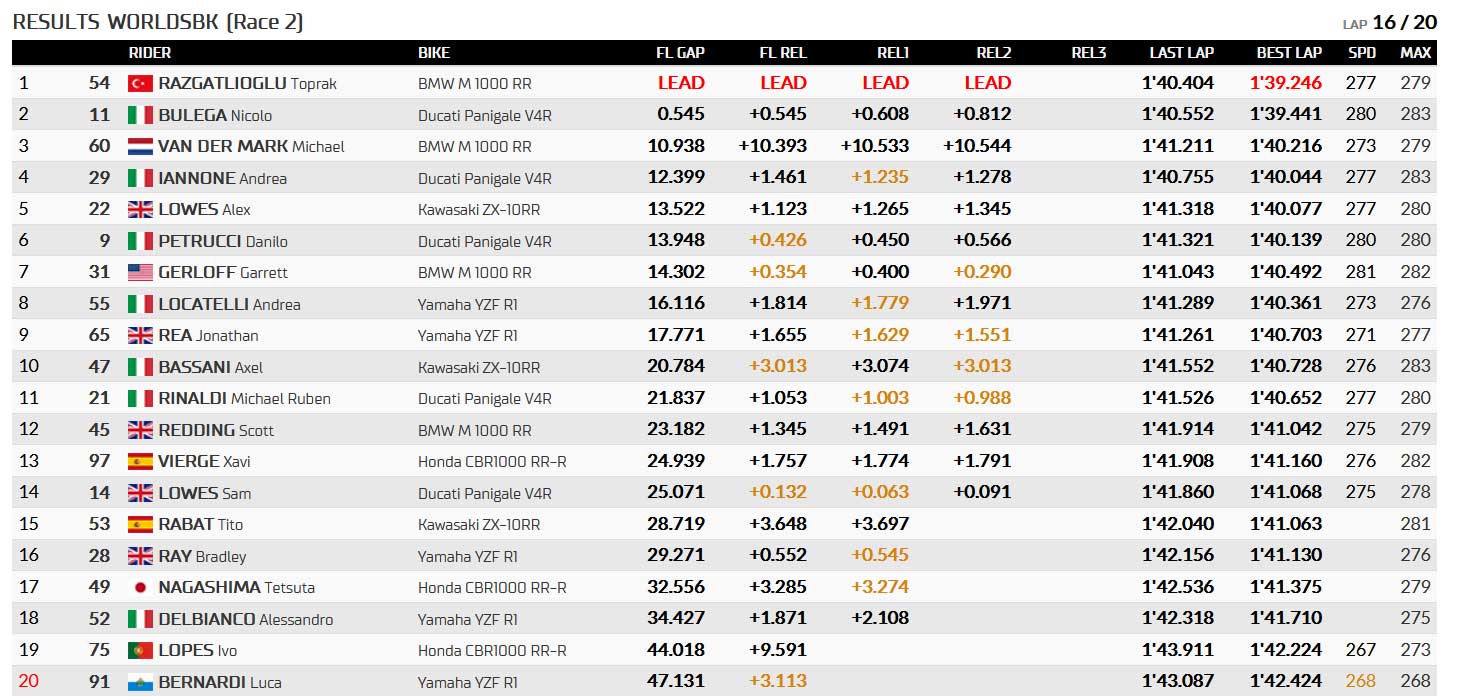Image resolution: width=1461 pixels, height=696 pixels.
Task: Select the BIKE column header
Action: (x=434, y=53)
